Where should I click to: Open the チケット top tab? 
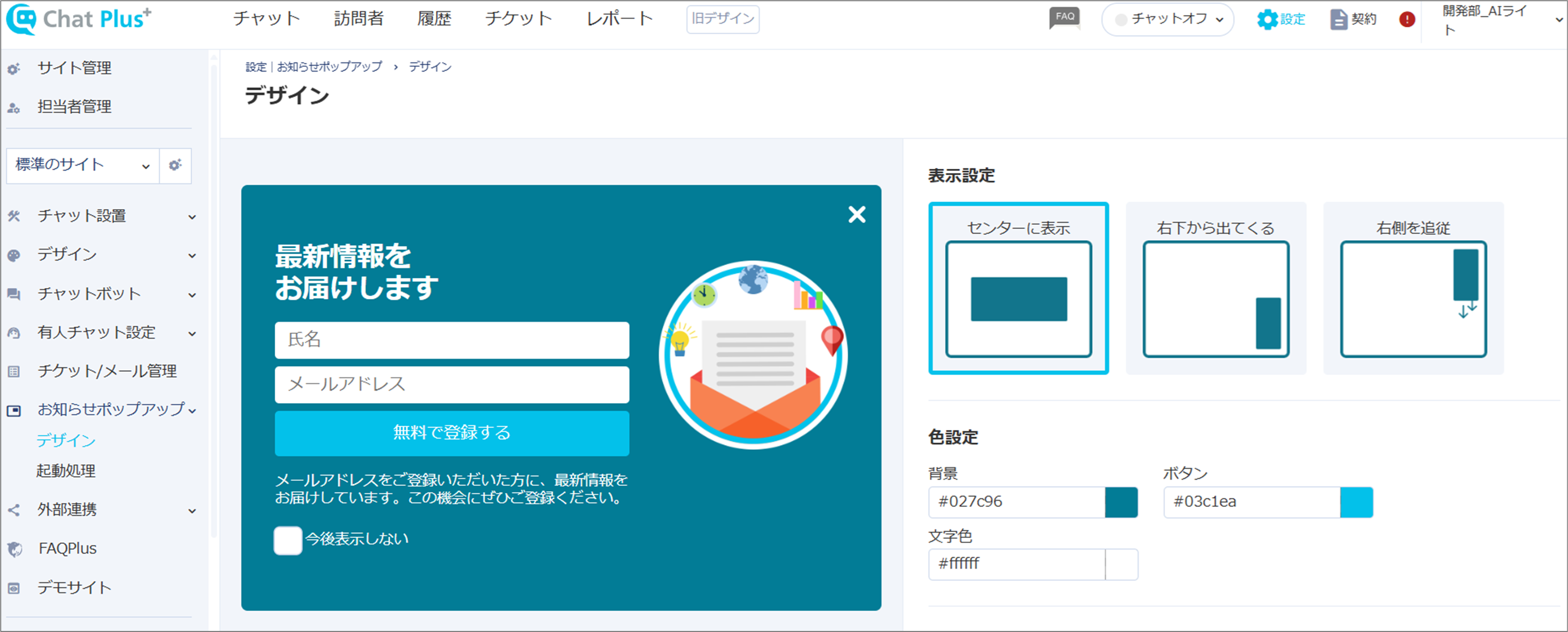[x=518, y=19]
